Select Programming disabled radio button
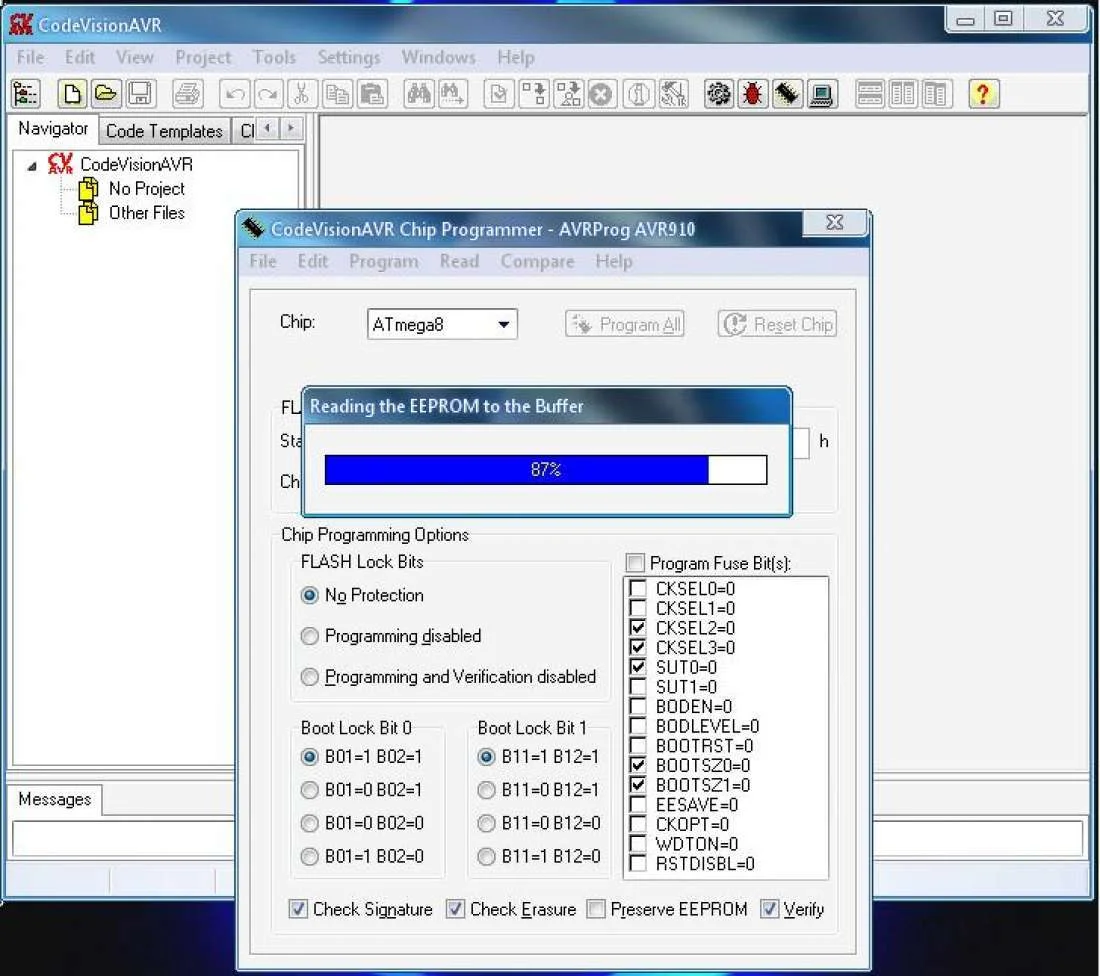Image resolution: width=1100 pixels, height=976 pixels. click(309, 636)
